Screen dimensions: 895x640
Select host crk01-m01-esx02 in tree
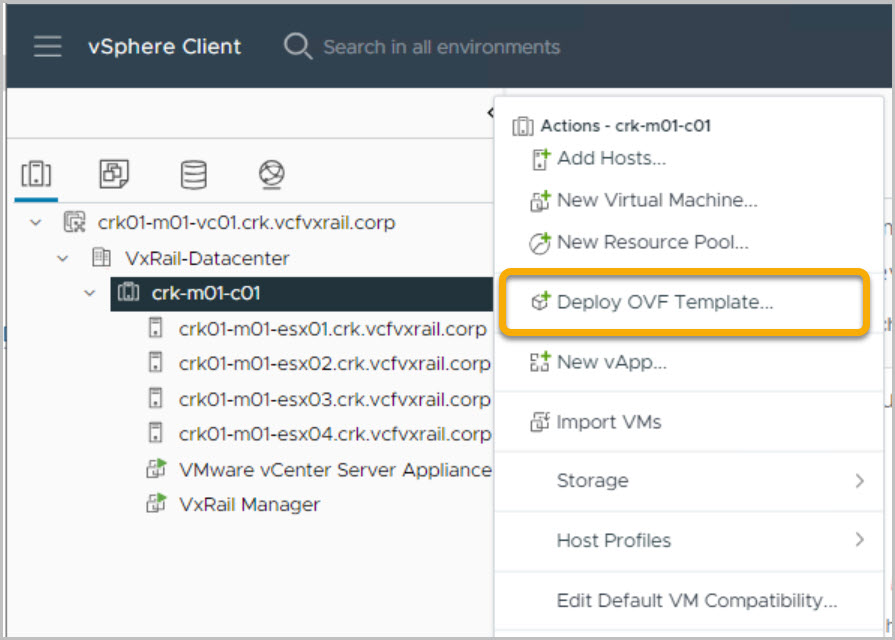click(333, 364)
